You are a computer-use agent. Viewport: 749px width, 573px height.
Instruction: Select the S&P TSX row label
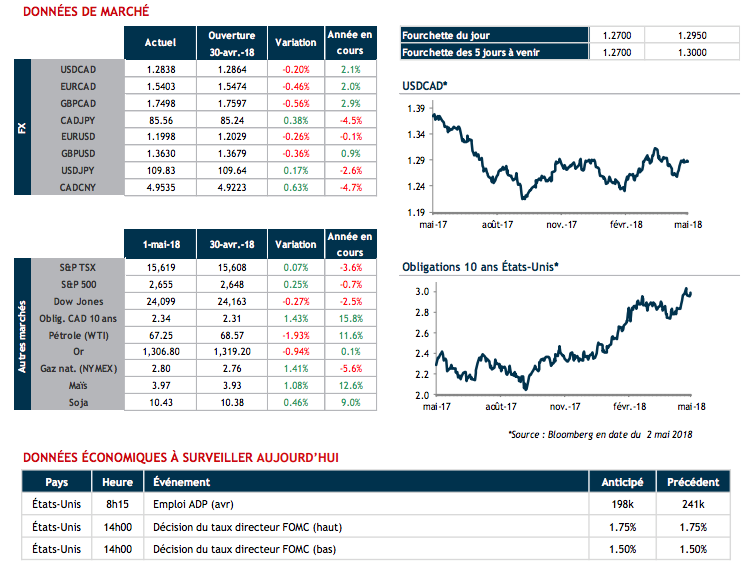[x=76, y=269]
